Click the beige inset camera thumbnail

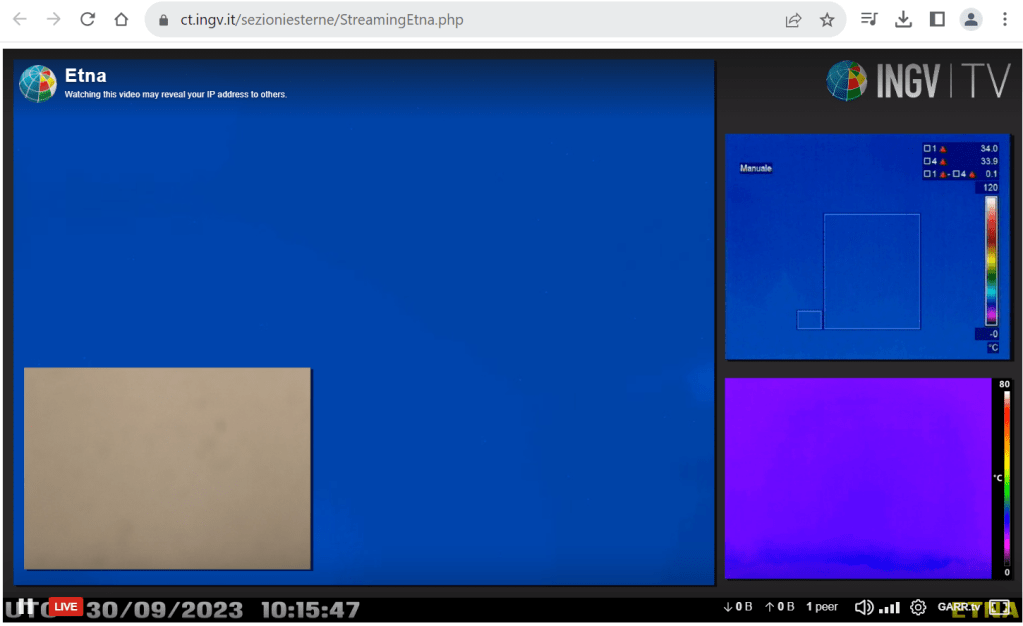167,468
